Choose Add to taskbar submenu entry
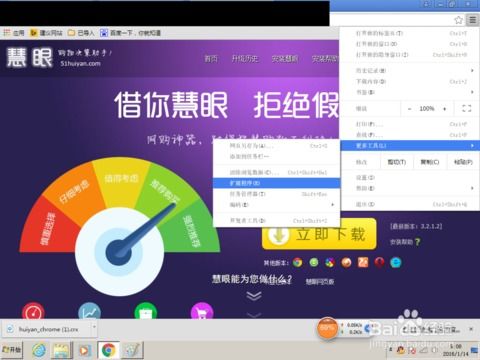Screen dimensions: 480x360 pyautogui.click(x=276, y=156)
